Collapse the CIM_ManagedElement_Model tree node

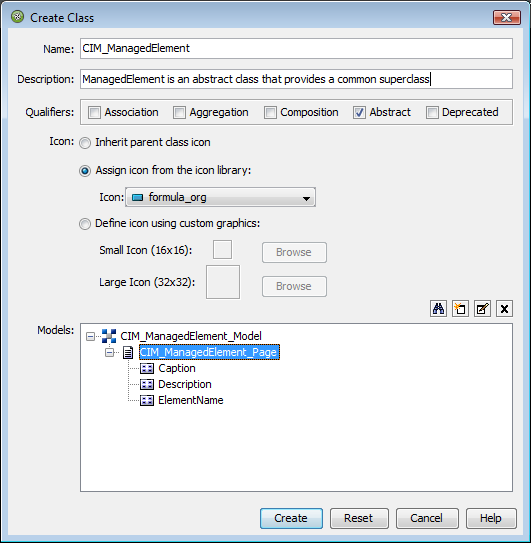(x=90, y=336)
